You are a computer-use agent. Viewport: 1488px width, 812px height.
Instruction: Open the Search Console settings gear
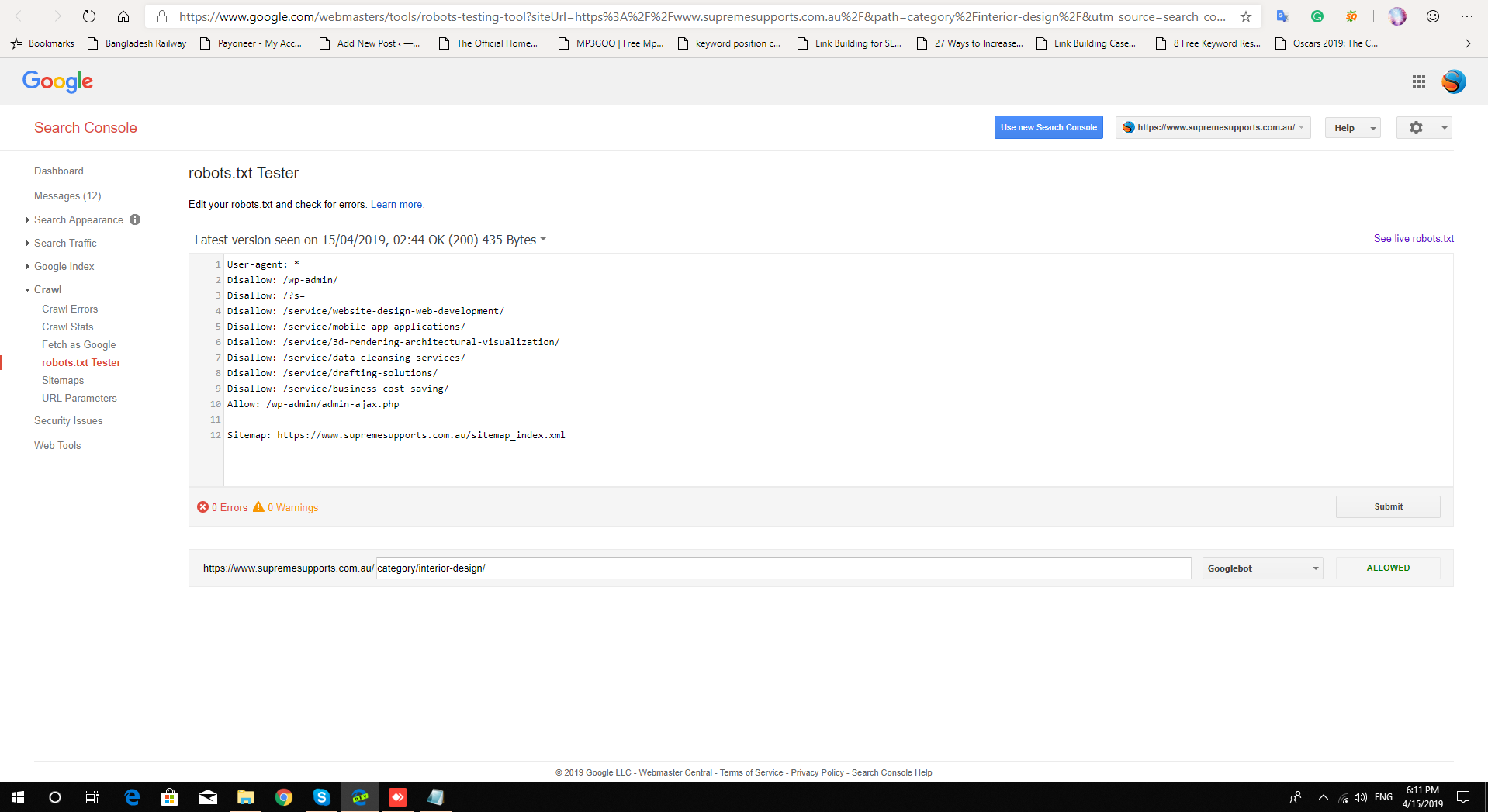tap(1416, 127)
